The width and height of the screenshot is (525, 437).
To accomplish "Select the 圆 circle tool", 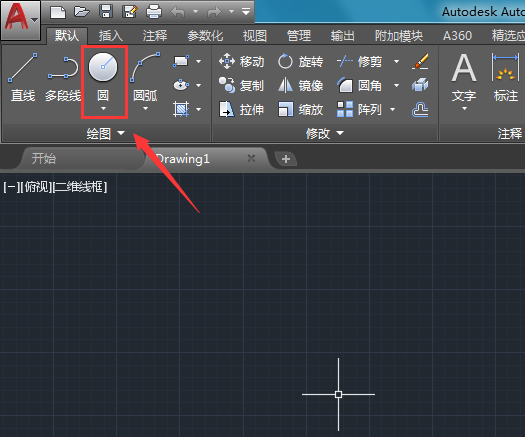I will click(x=103, y=76).
